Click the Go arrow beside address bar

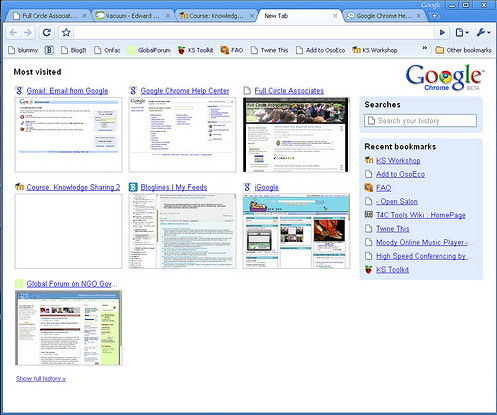442,32
